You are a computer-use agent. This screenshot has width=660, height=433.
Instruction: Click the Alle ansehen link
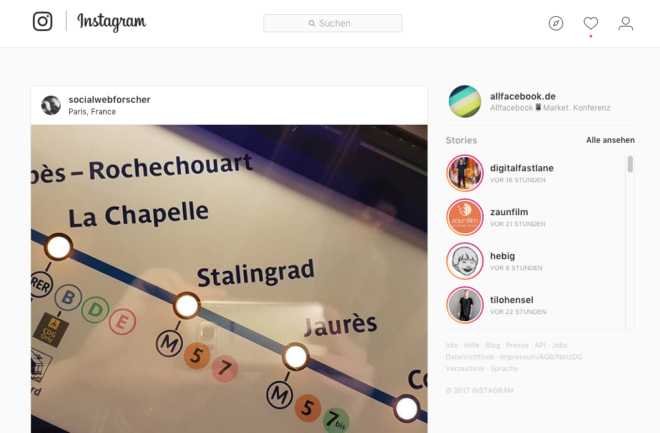coord(610,140)
